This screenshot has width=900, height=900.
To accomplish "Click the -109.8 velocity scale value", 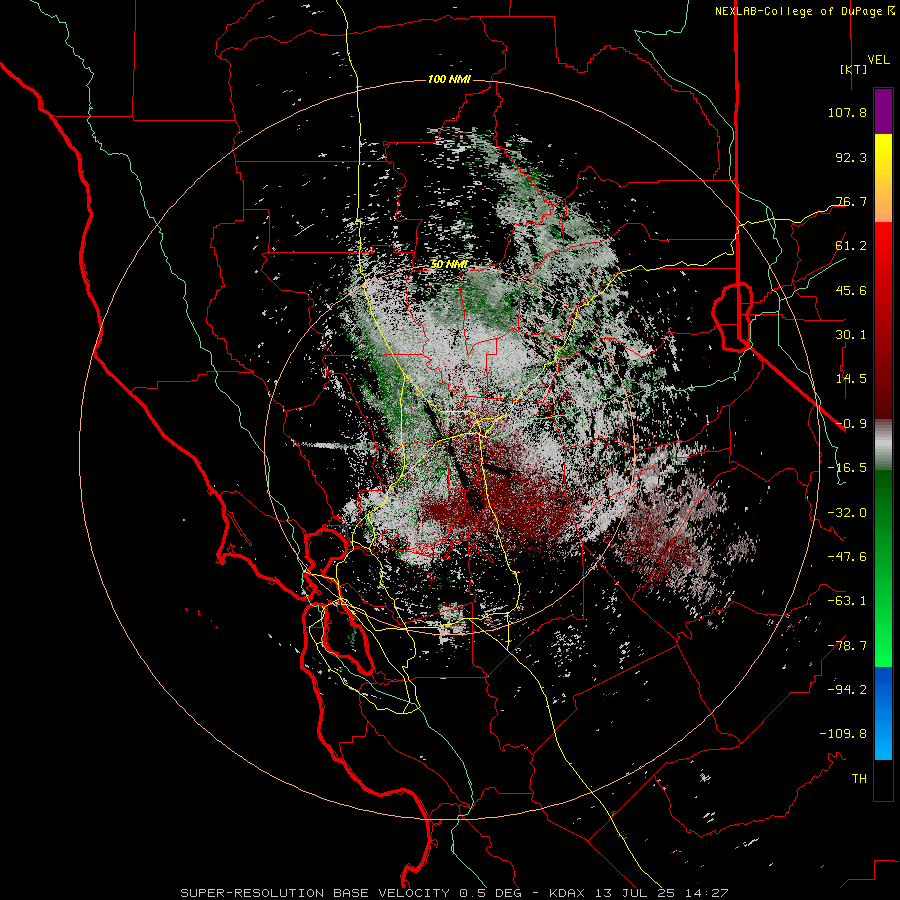I will [843, 734].
